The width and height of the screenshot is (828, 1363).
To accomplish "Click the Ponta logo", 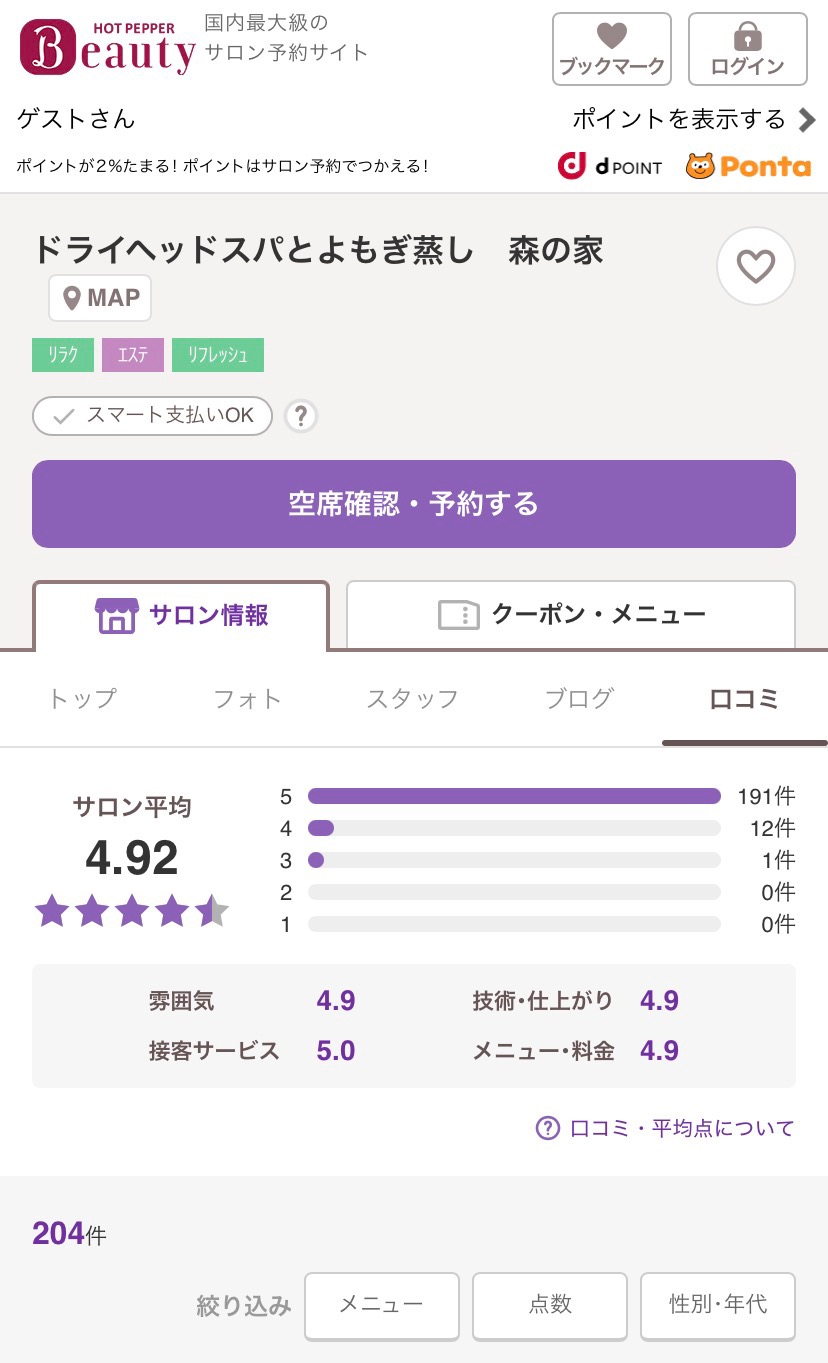I will tap(748, 166).
